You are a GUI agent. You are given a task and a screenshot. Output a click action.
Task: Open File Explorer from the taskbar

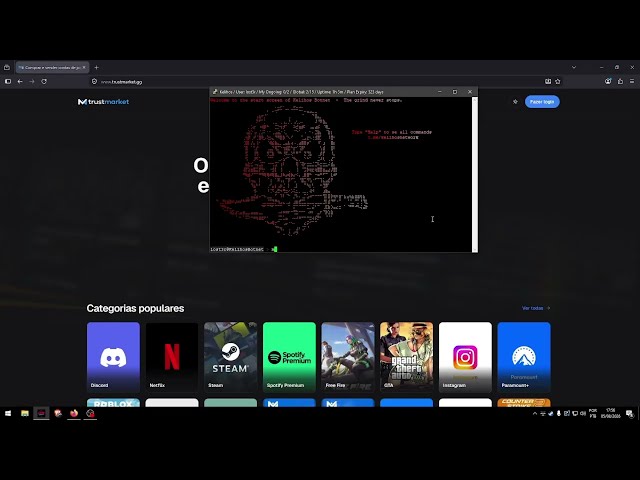(25, 413)
